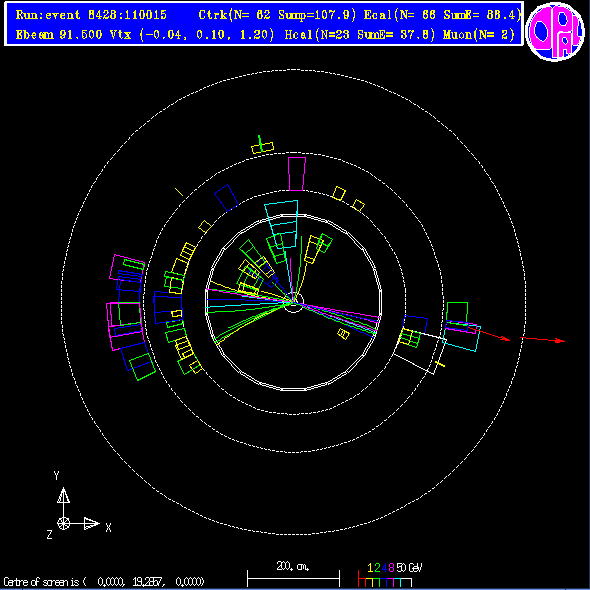
Task: Click the Z axis circle symbol
Action: click(x=63, y=523)
